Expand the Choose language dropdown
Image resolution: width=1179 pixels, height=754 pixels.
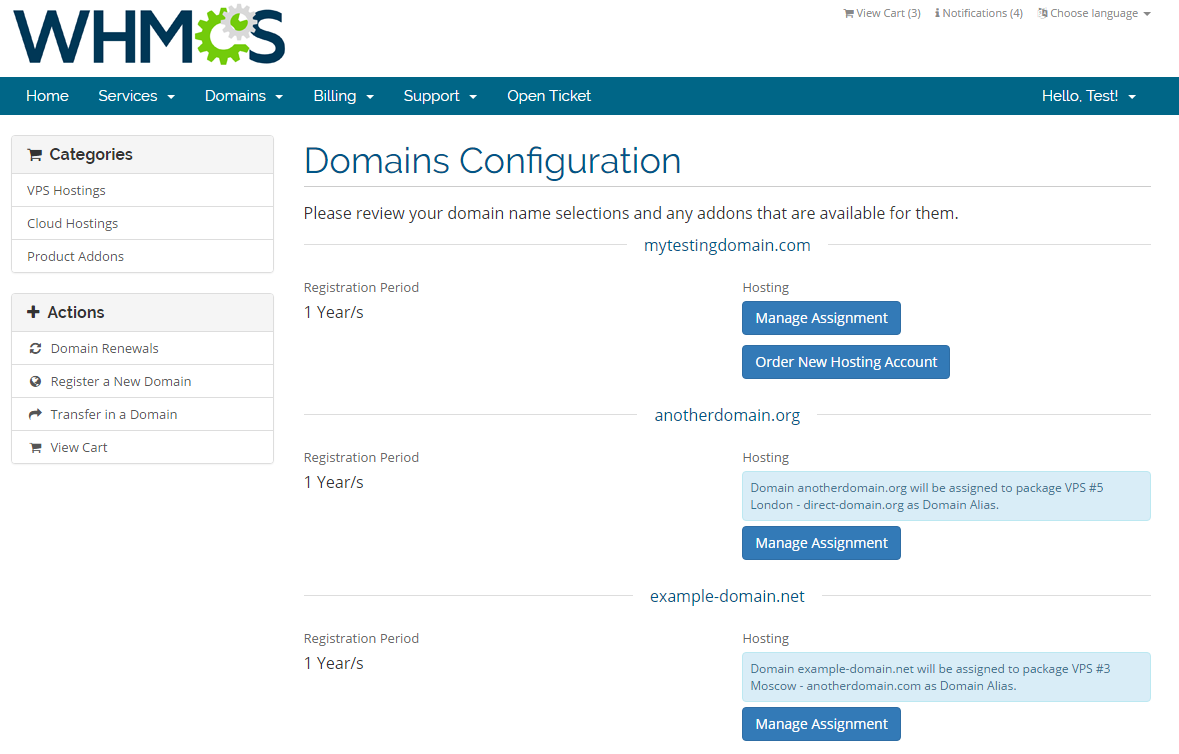(1095, 12)
